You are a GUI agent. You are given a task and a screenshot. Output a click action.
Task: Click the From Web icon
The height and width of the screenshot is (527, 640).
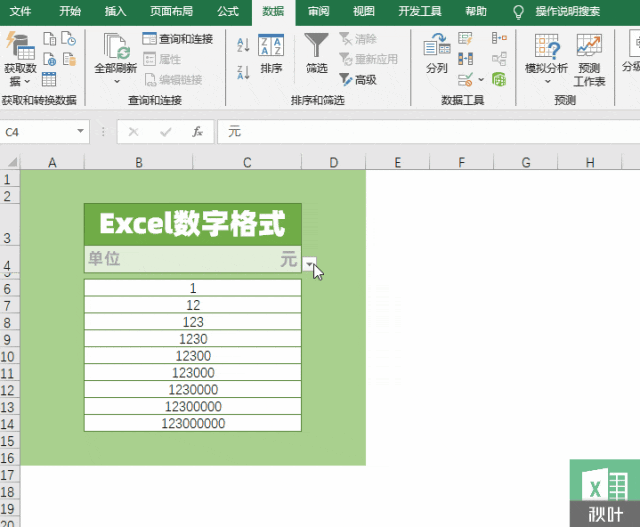[x=49, y=60]
